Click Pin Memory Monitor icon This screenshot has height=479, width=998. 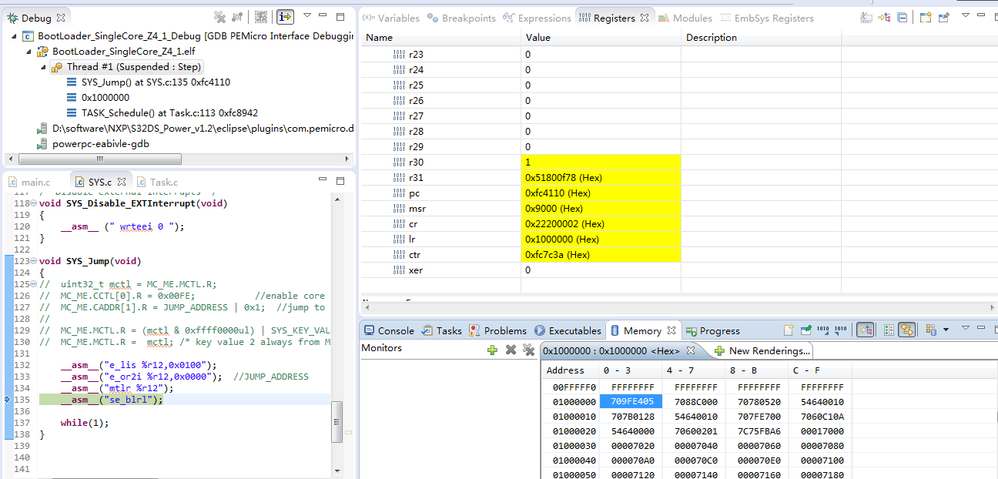[x=806, y=330]
